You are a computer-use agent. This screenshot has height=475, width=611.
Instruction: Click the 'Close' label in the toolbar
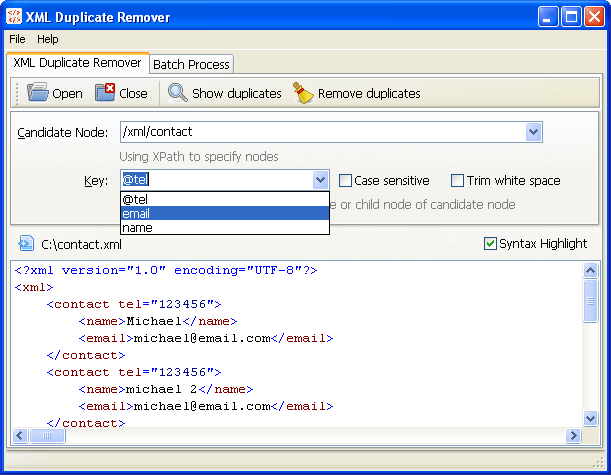(133, 94)
